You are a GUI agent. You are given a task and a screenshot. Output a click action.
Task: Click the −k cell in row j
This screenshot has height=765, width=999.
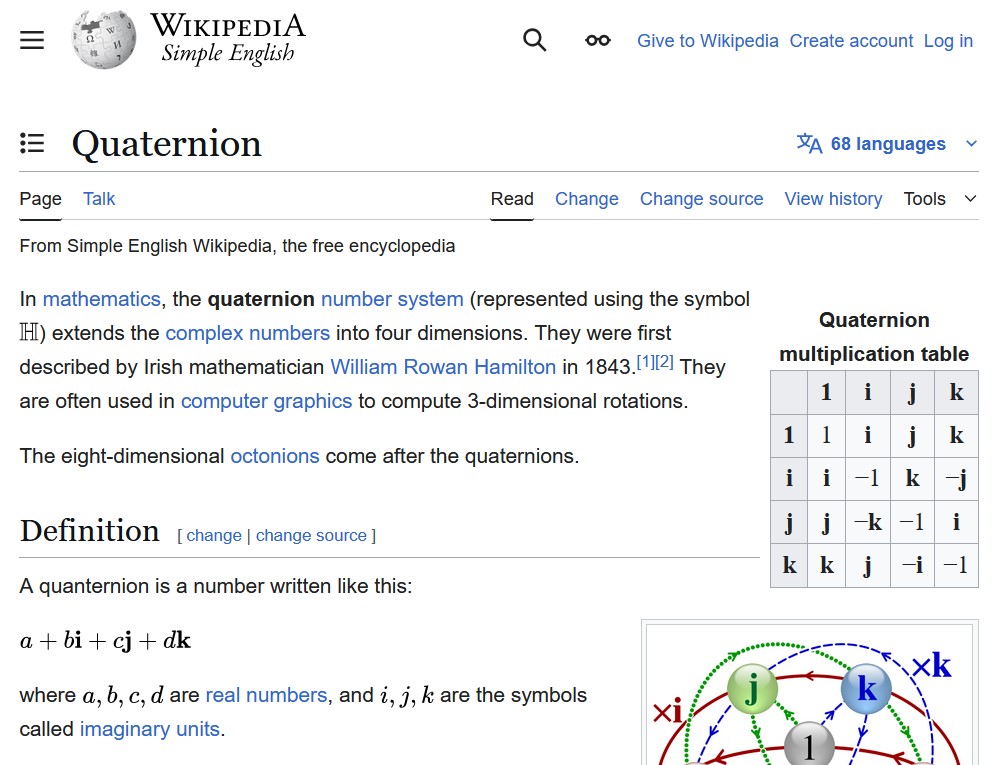coord(868,522)
